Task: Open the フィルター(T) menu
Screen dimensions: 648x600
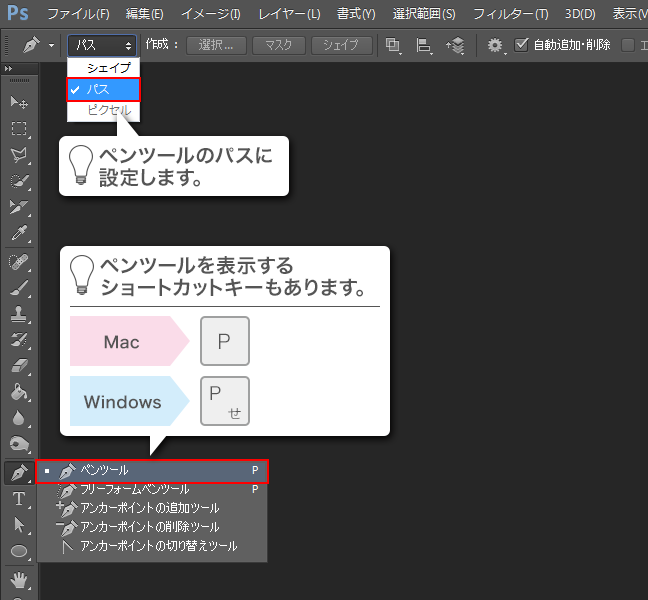Action: tap(510, 14)
